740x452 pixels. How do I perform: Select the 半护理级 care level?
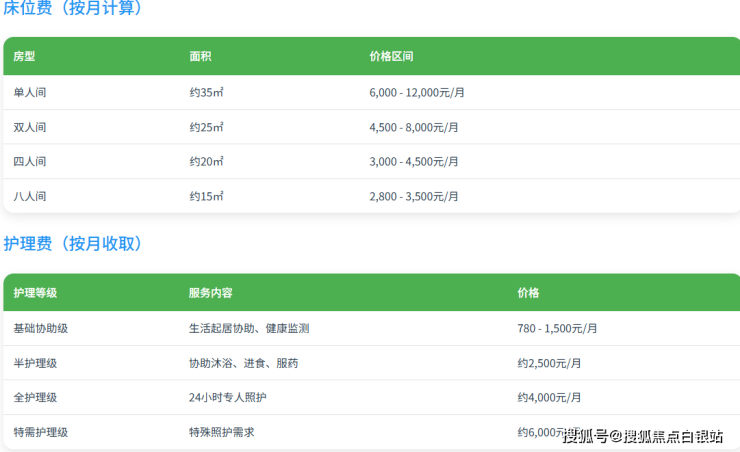pyautogui.click(x=35, y=363)
